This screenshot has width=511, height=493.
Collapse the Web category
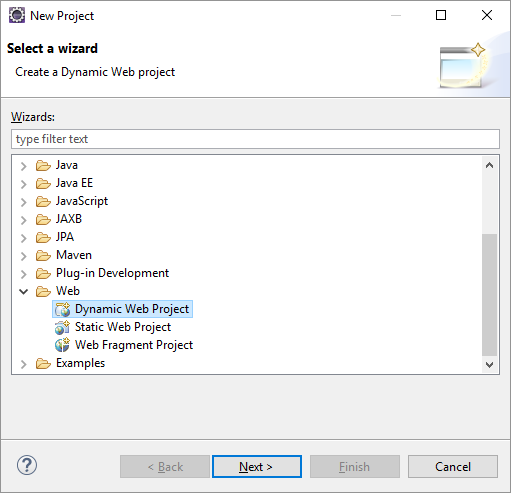pos(24,292)
